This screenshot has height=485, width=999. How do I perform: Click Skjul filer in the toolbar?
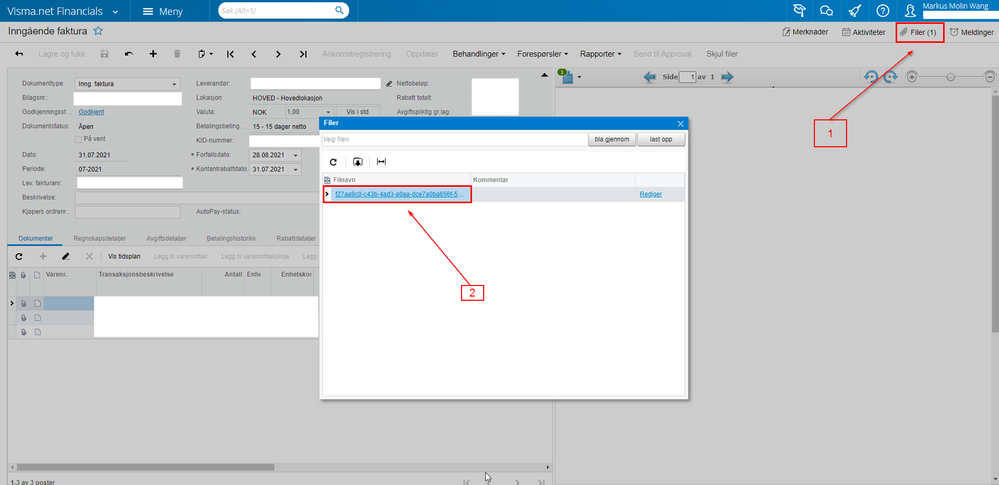coord(722,54)
